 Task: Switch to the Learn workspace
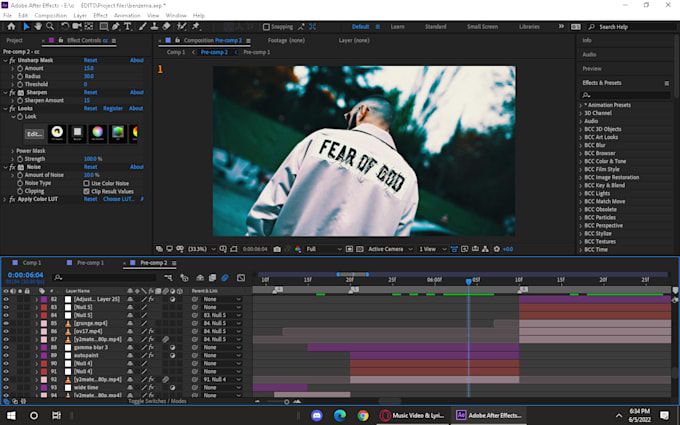click(x=397, y=26)
